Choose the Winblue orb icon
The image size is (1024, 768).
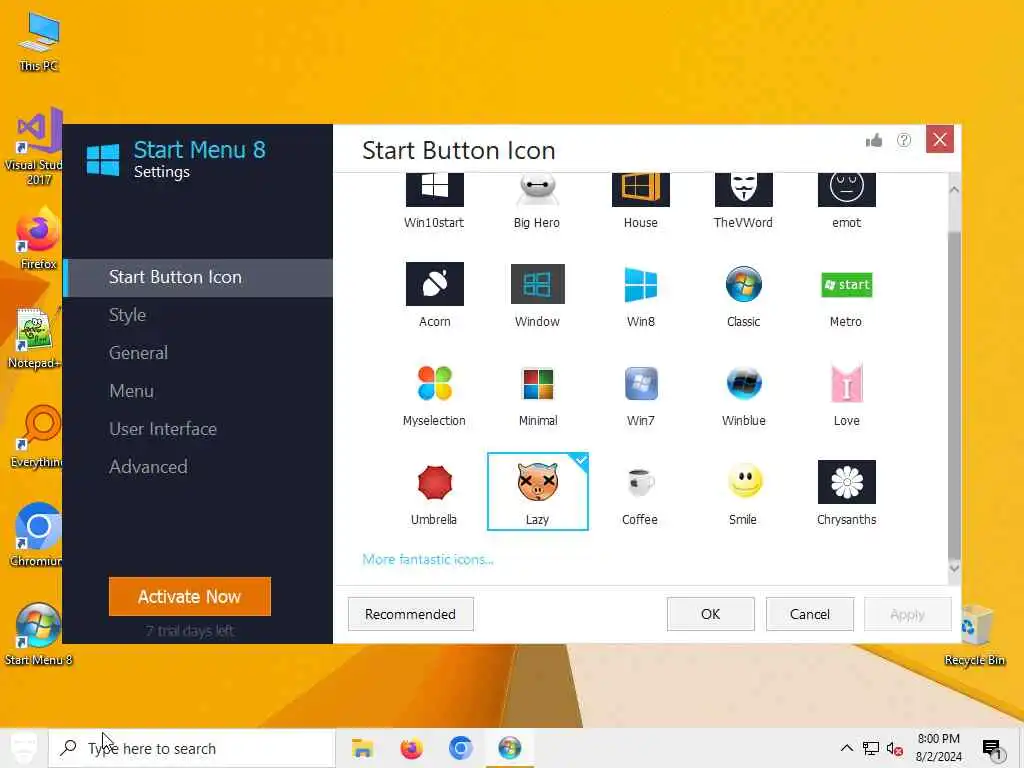coord(744,383)
